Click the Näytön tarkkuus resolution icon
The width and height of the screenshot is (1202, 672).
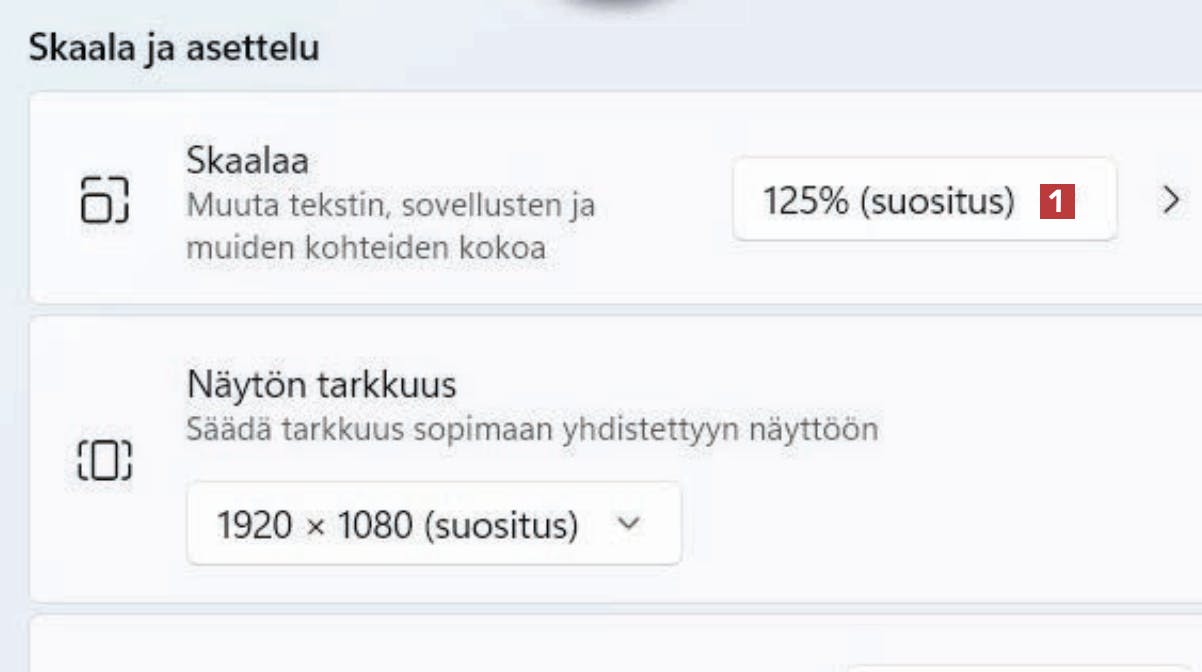[104, 460]
